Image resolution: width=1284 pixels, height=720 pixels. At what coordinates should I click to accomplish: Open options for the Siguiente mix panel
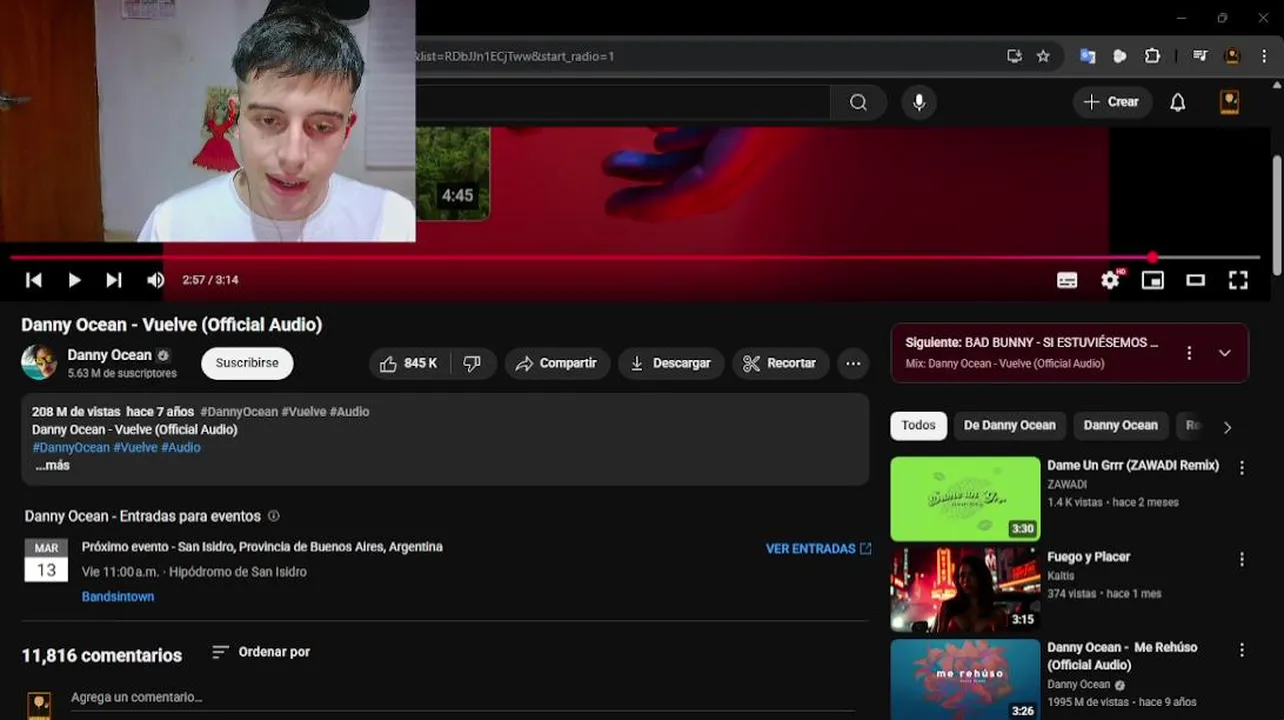1189,353
